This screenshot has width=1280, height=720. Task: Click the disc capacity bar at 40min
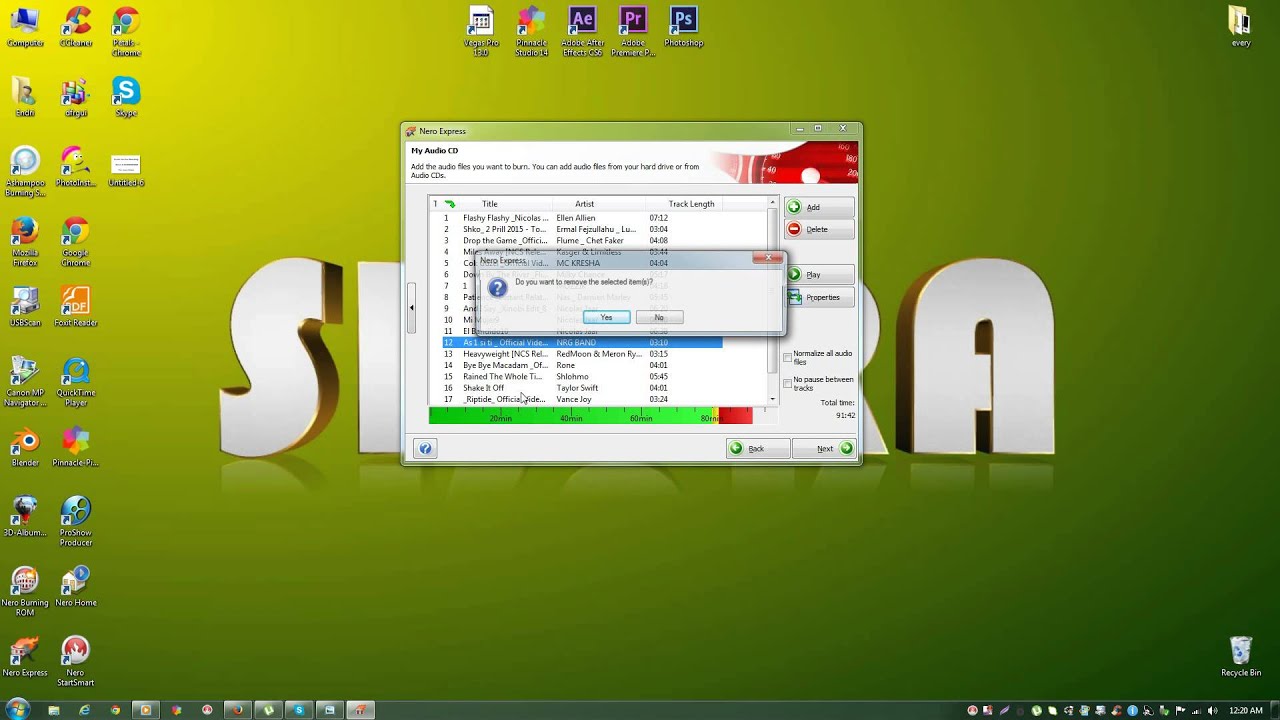click(x=571, y=416)
